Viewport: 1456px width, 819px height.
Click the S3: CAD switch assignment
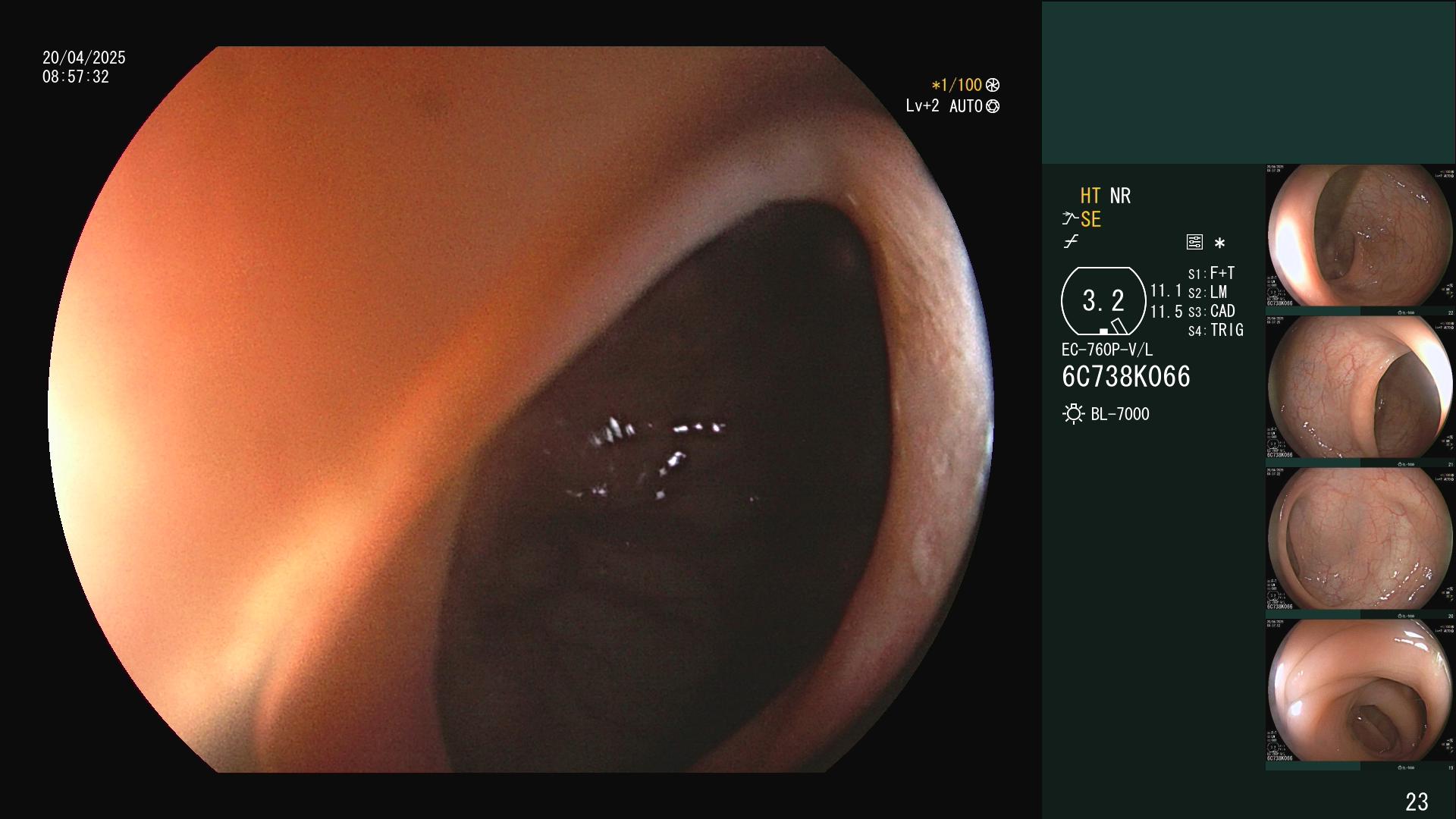pyautogui.click(x=1211, y=311)
